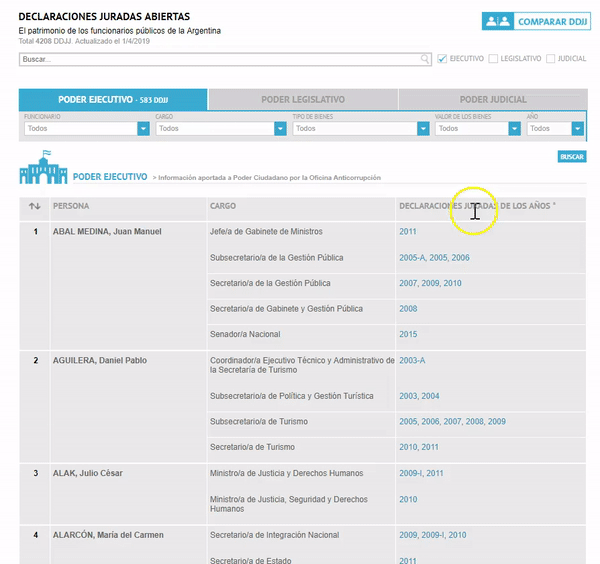Click the Senador/a Nacional cargo cell
Image resolution: width=600 pixels, height=564 pixels.
(x=245, y=334)
